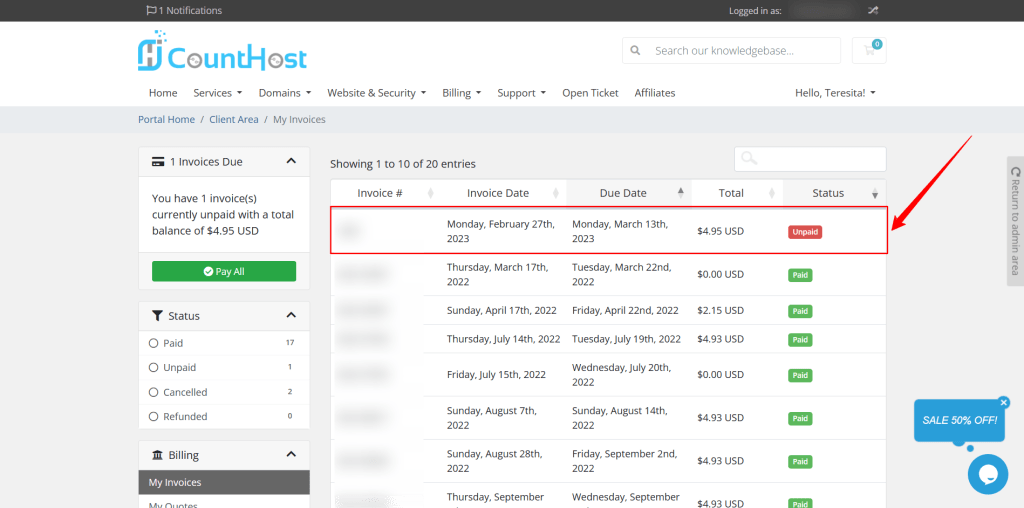Open the Hello, Teresita! account menu
Viewport: 1024px width, 508px height.
point(835,93)
